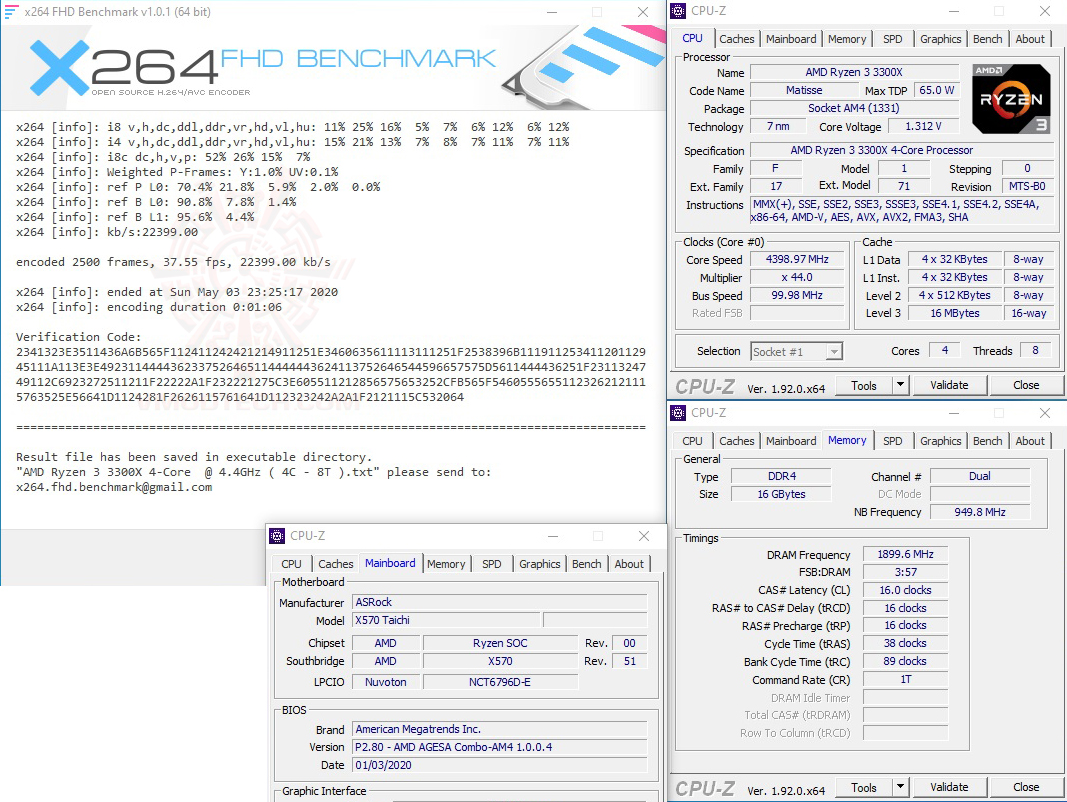This screenshot has width=1067, height=802.
Task: Click the NB Frequency value 949.8 MHz
Action: coord(980,512)
